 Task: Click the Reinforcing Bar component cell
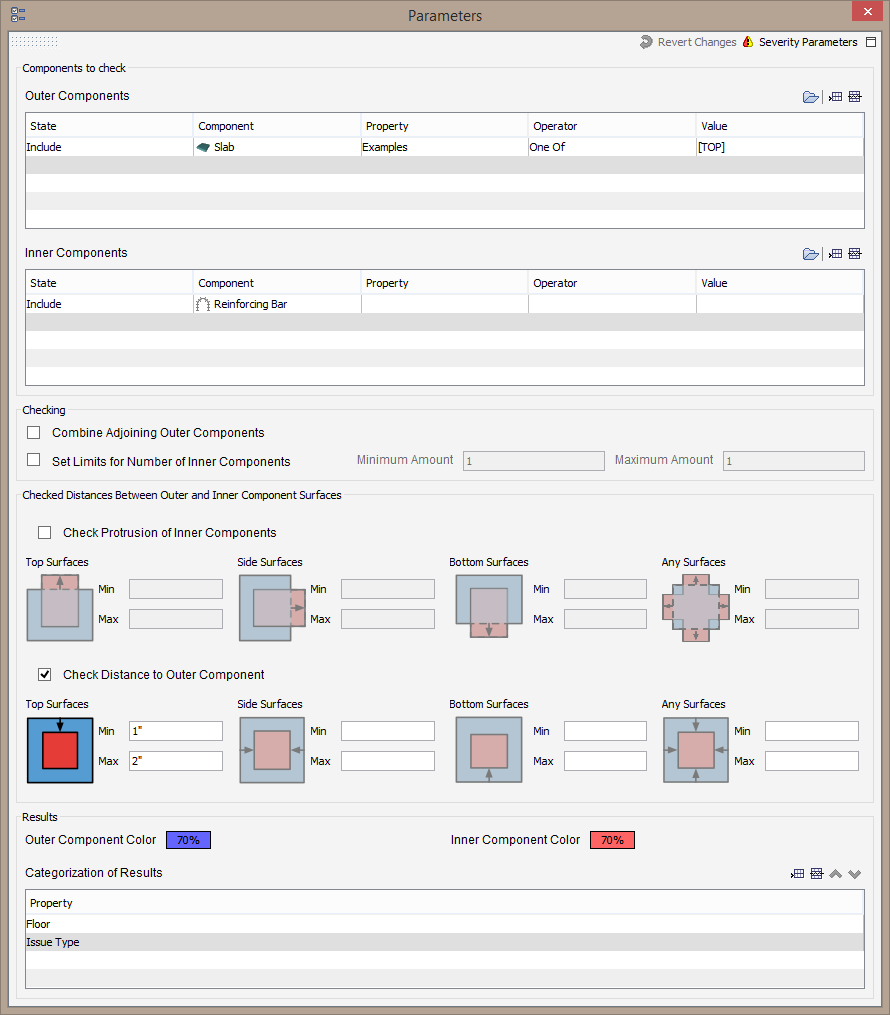(x=277, y=304)
